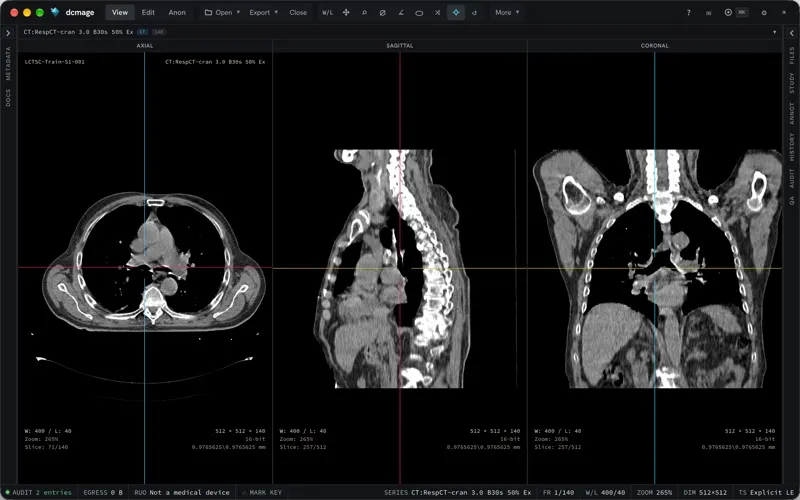Click the coronal chest CT image

pos(657,268)
